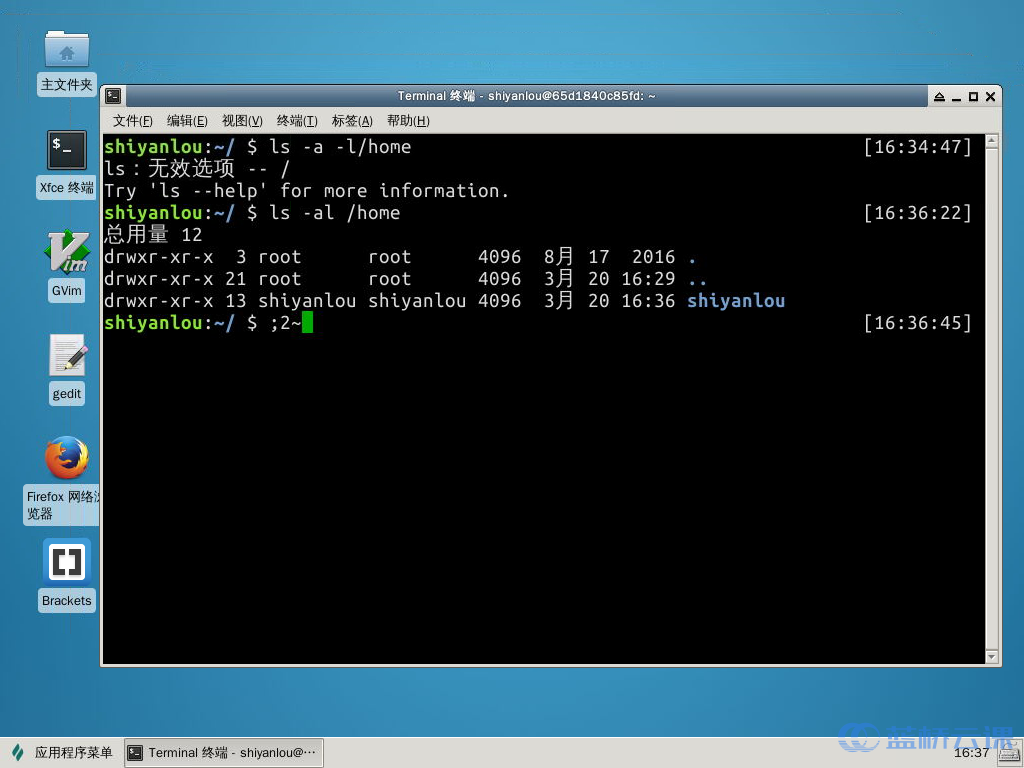This screenshot has height=768, width=1024.
Task: Click the terminal scrollbar up arrow
Action: [x=992, y=142]
